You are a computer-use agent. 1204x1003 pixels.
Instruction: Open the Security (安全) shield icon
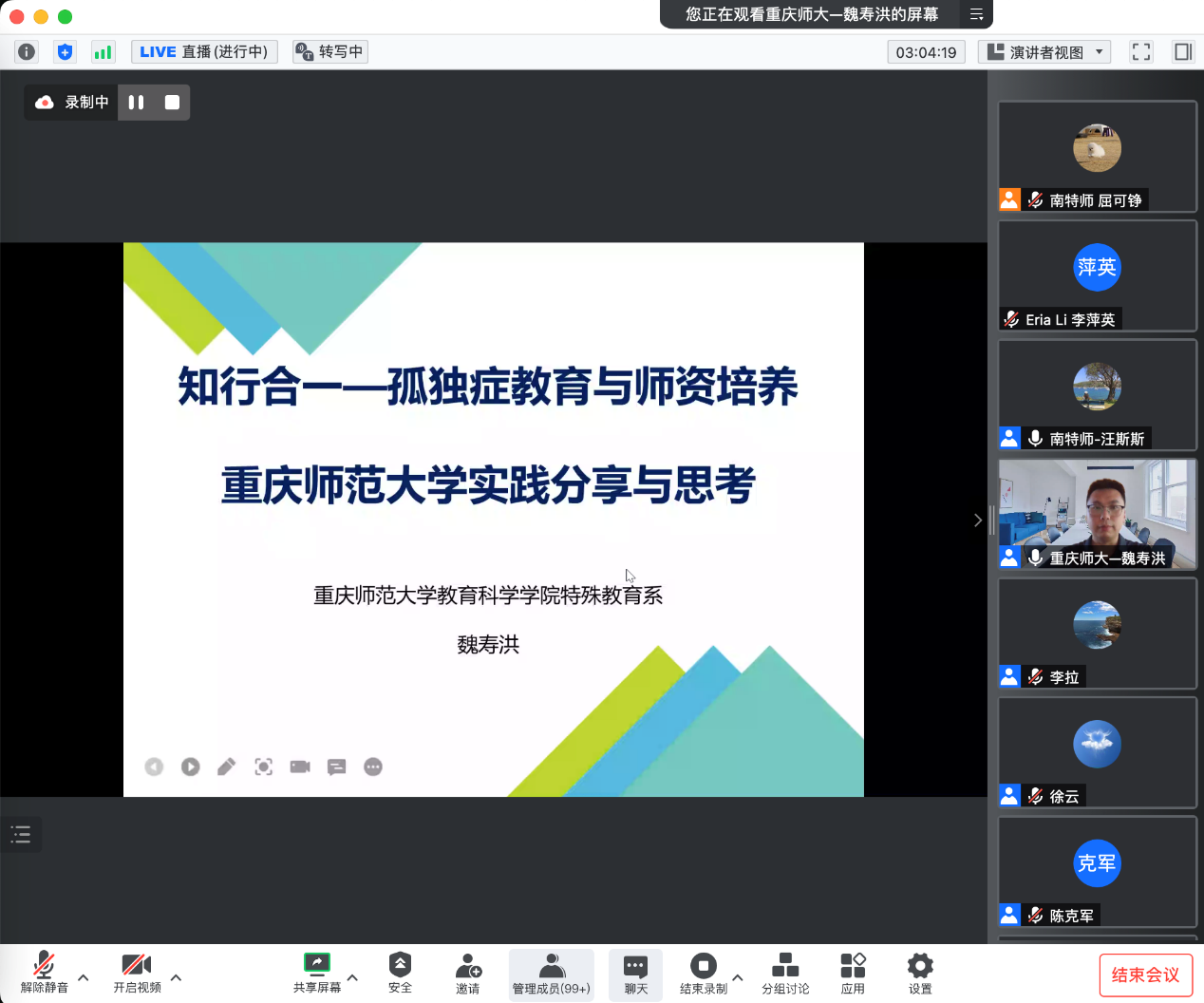(400, 973)
